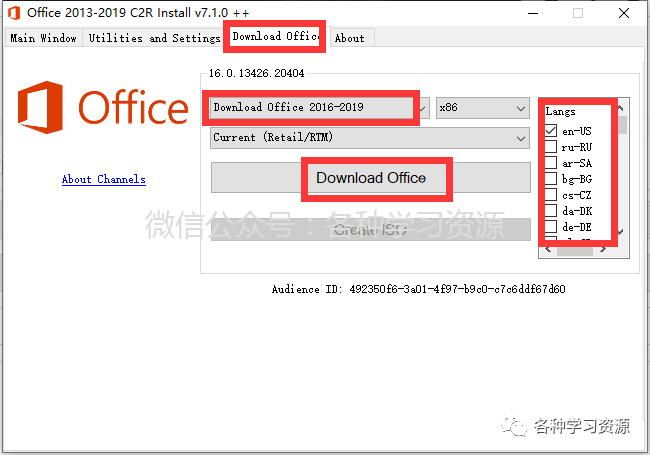
Task: Close the C2R Install window
Action: click(623, 13)
